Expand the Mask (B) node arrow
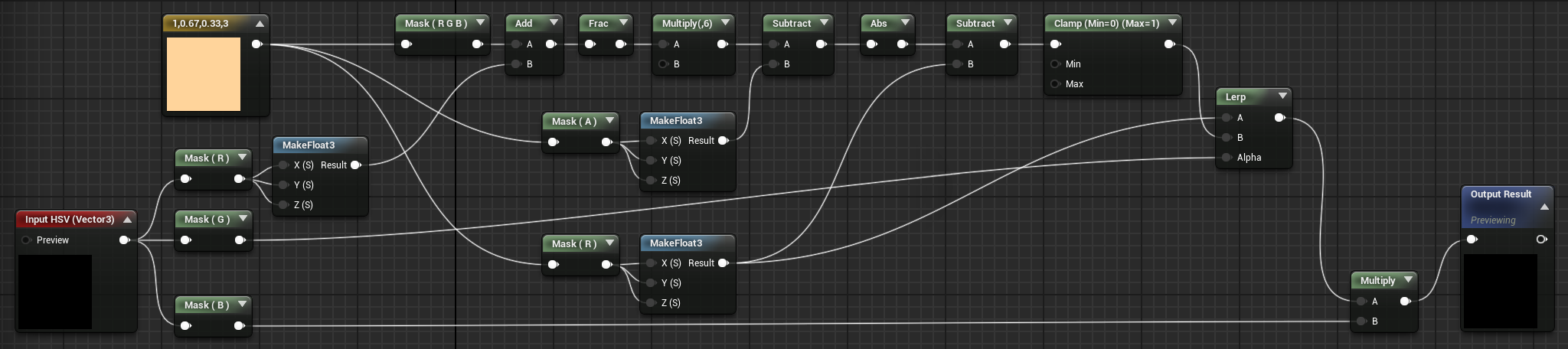Image resolution: width=1568 pixels, height=349 pixels. coord(242,305)
